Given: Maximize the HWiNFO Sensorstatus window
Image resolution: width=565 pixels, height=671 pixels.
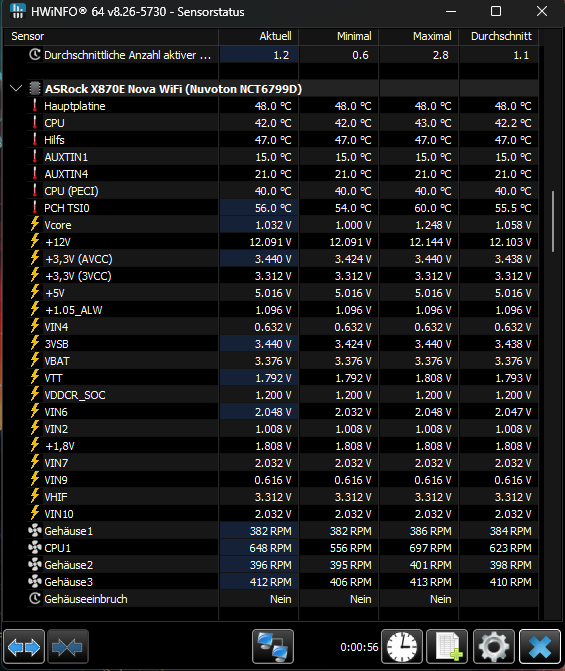Looking at the screenshot, I should coord(496,11).
